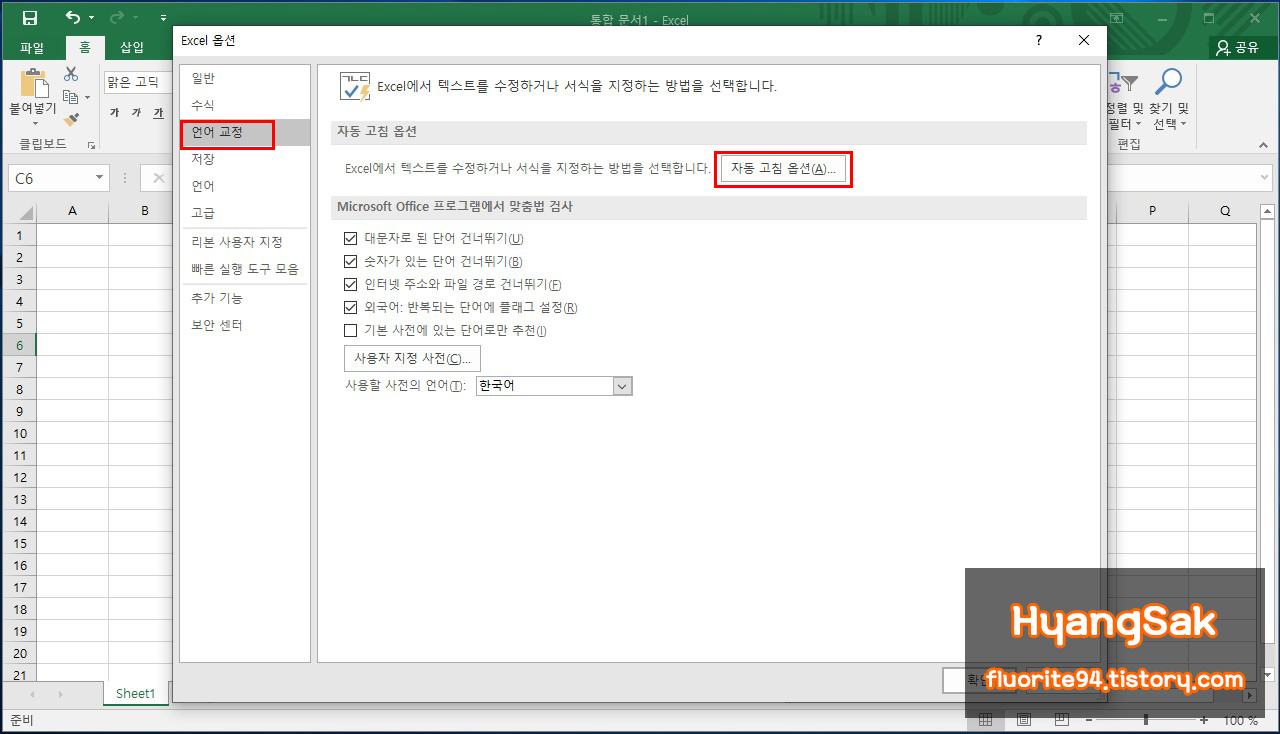Click the Normal view status bar icon
1280x734 pixels.
point(985,720)
